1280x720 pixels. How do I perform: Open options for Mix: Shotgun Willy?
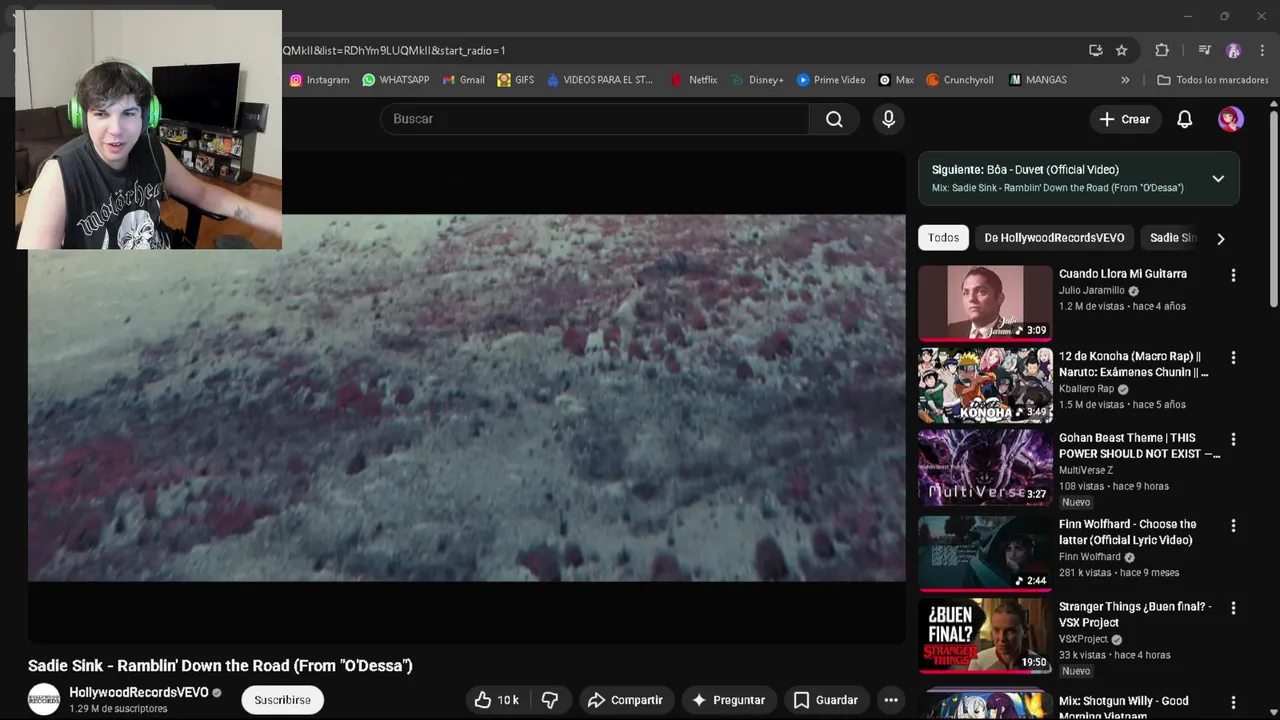click(1233, 702)
